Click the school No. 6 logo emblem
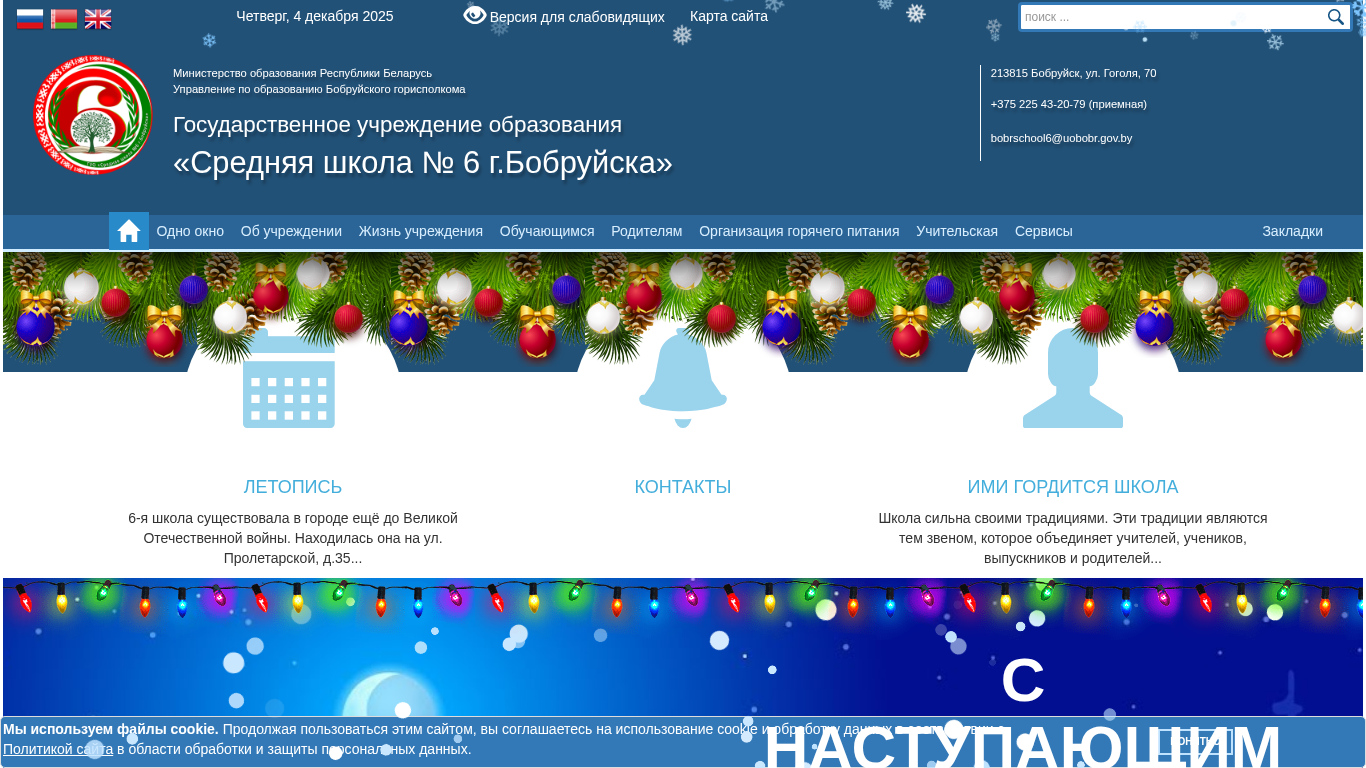This screenshot has width=1366, height=768. click(93, 115)
